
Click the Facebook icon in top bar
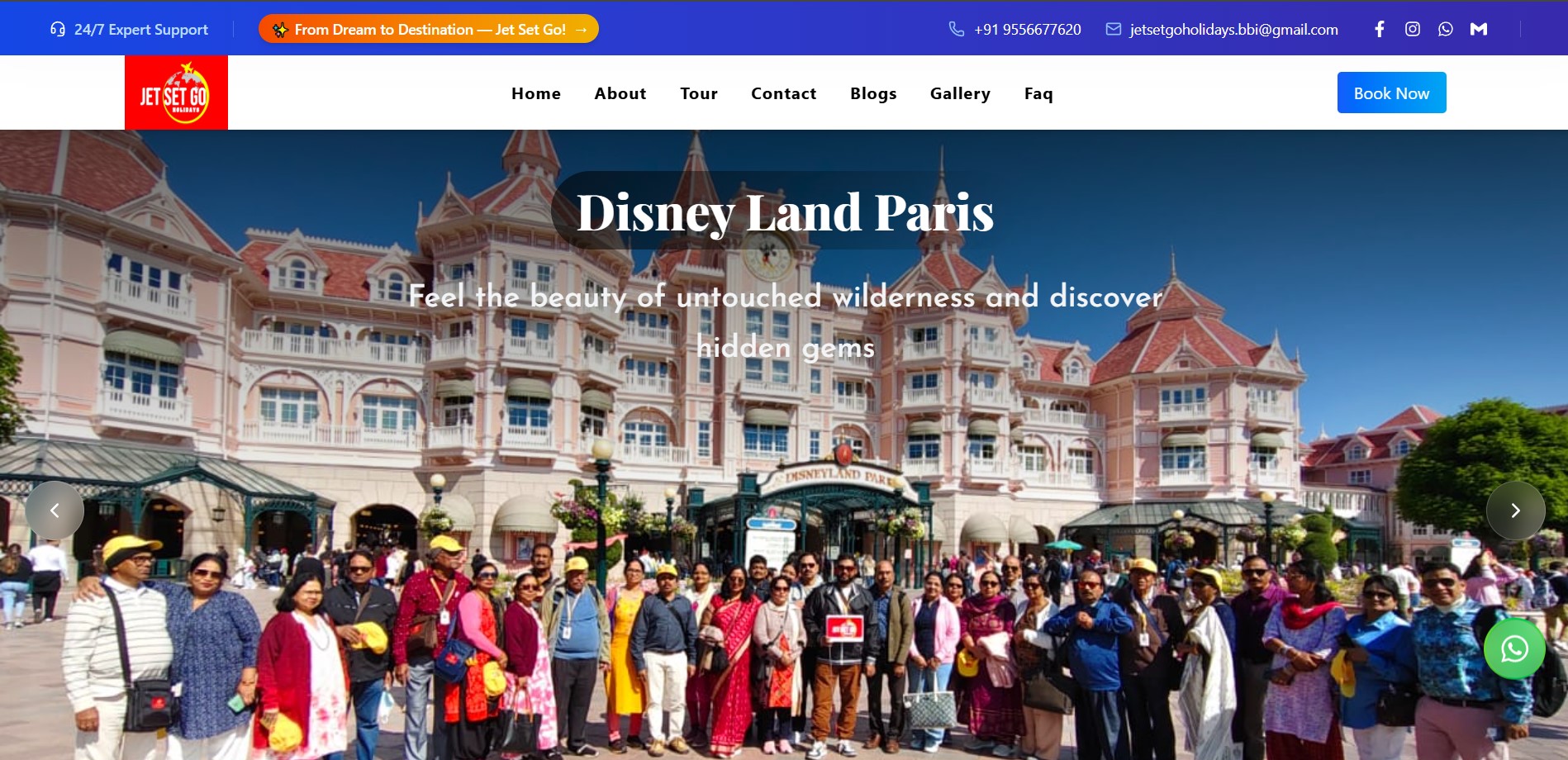tap(1379, 29)
